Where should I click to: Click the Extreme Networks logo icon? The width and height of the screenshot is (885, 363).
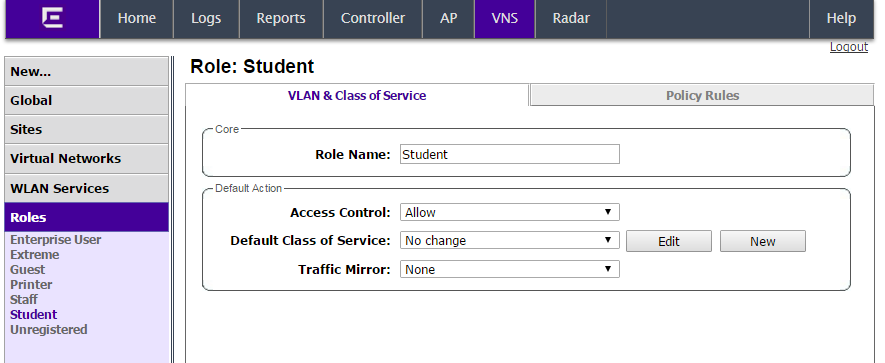(52, 18)
